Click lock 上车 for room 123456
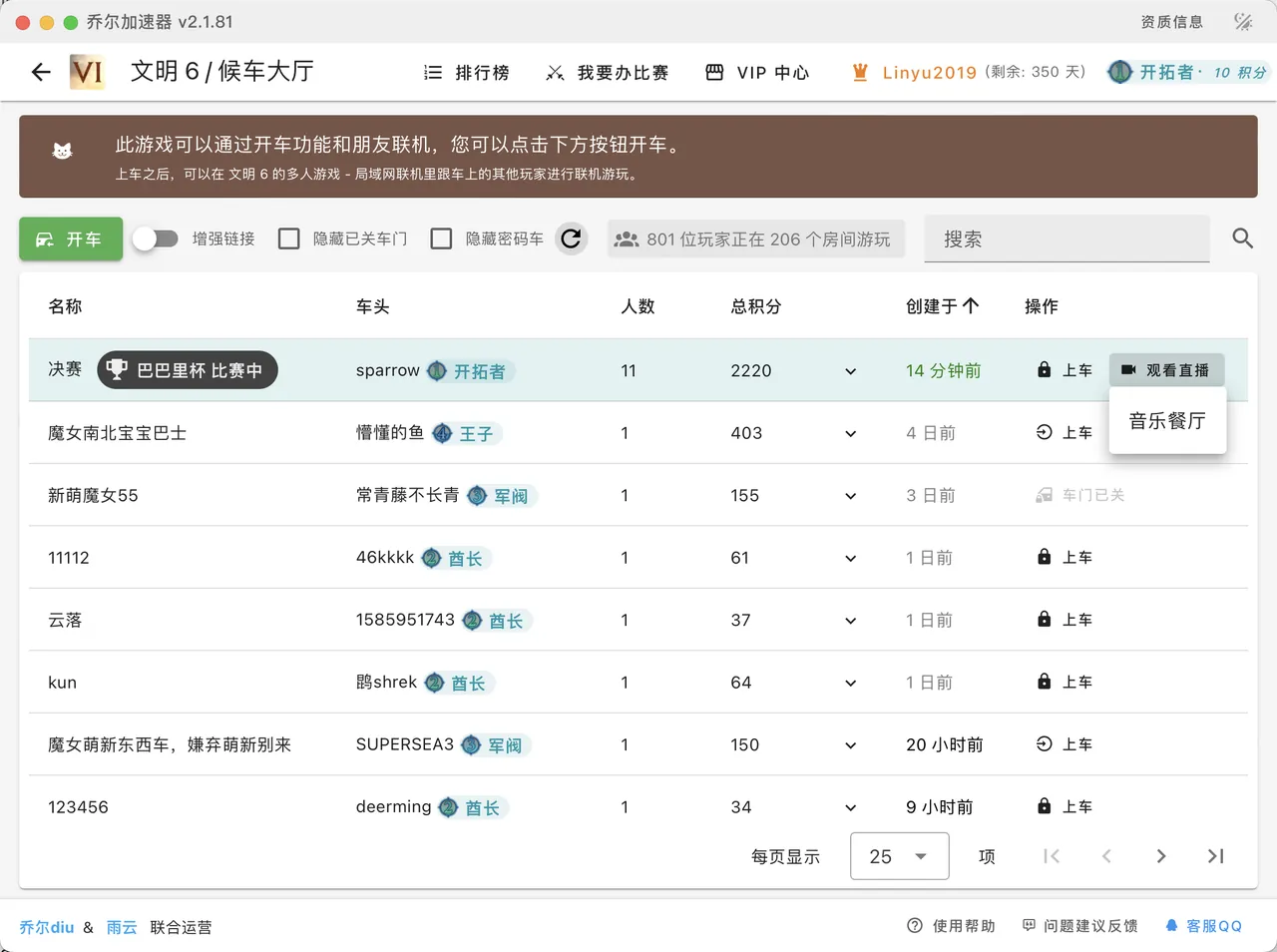Image resolution: width=1277 pixels, height=952 pixels. coord(1064,806)
